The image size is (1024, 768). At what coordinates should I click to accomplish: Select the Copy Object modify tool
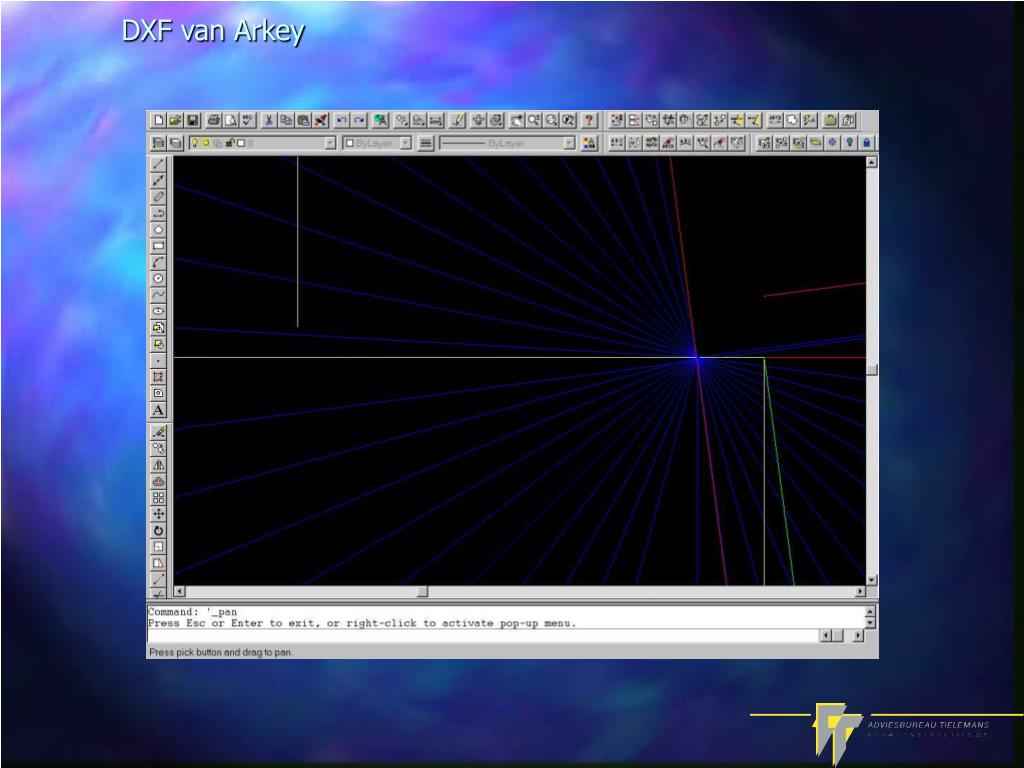pyautogui.click(x=158, y=449)
